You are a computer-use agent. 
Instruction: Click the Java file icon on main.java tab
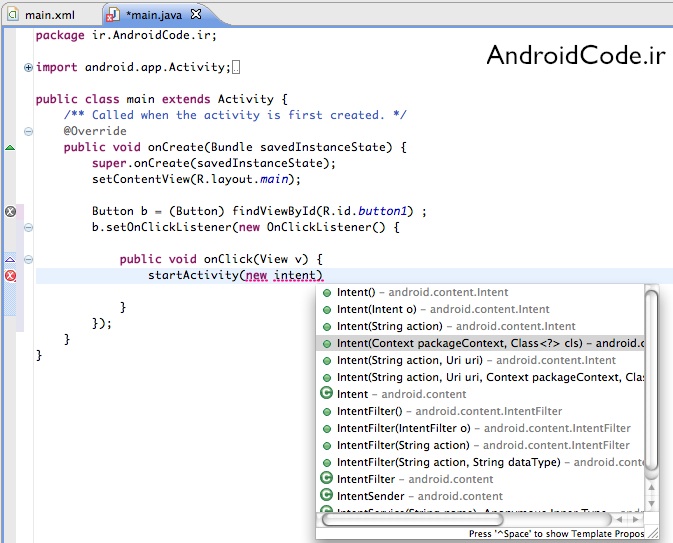(x=113, y=16)
